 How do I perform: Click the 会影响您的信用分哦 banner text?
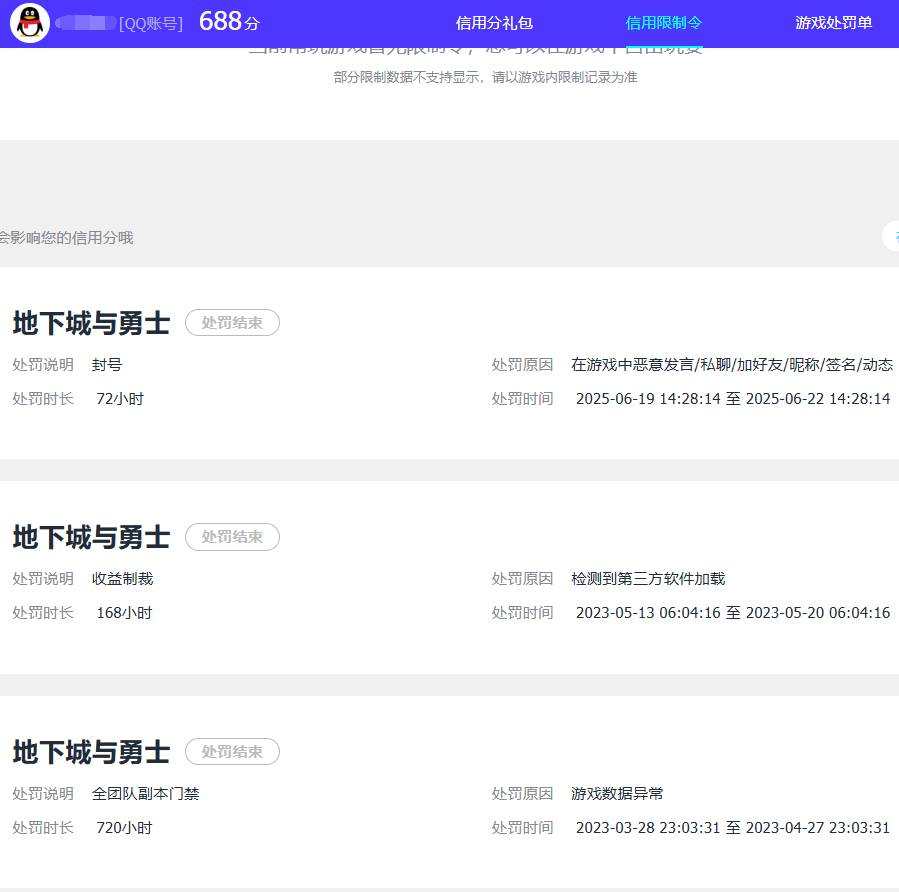(x=66, y=237)
